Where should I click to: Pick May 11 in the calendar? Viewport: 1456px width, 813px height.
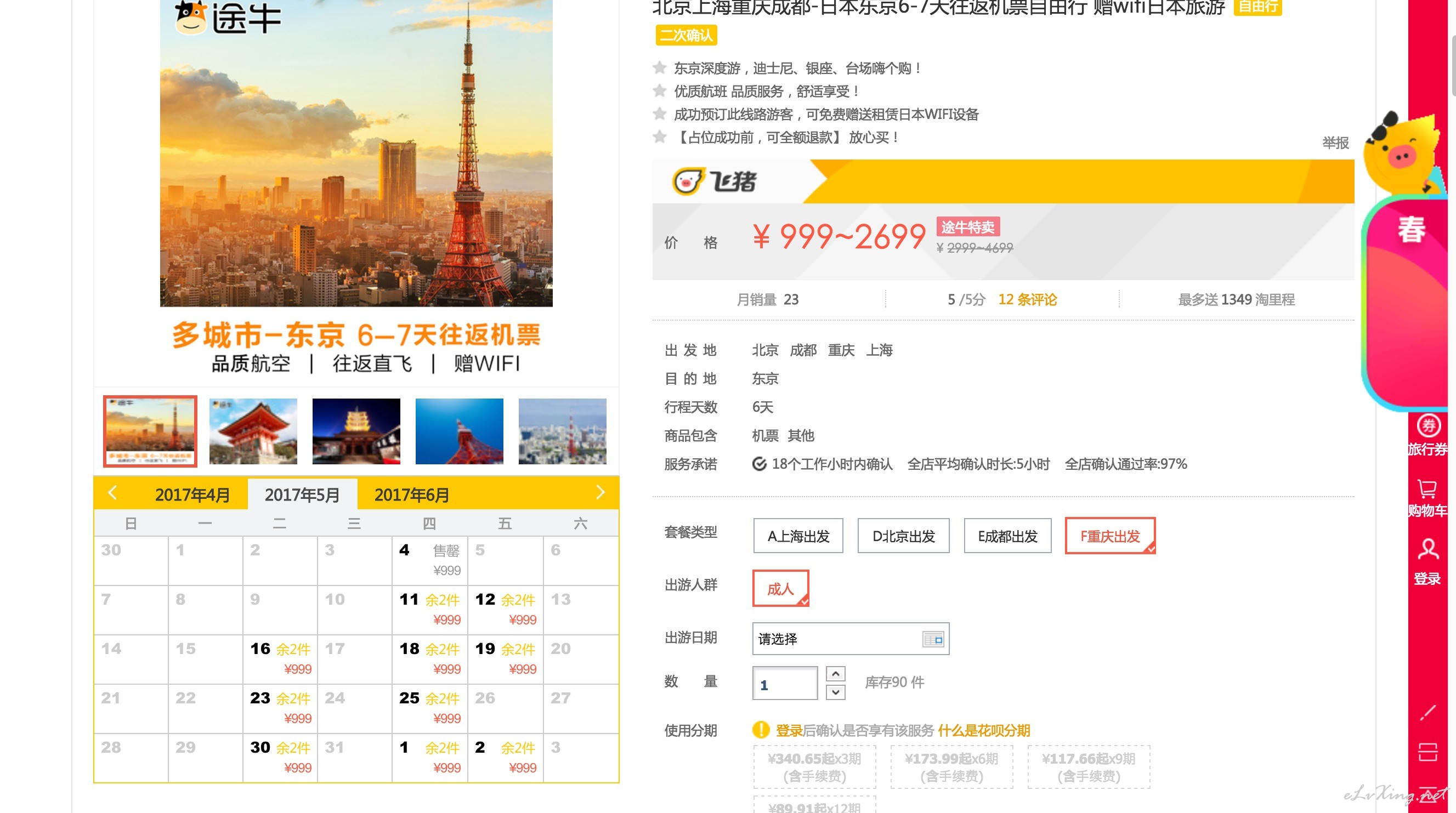click(x=429, y=610)
